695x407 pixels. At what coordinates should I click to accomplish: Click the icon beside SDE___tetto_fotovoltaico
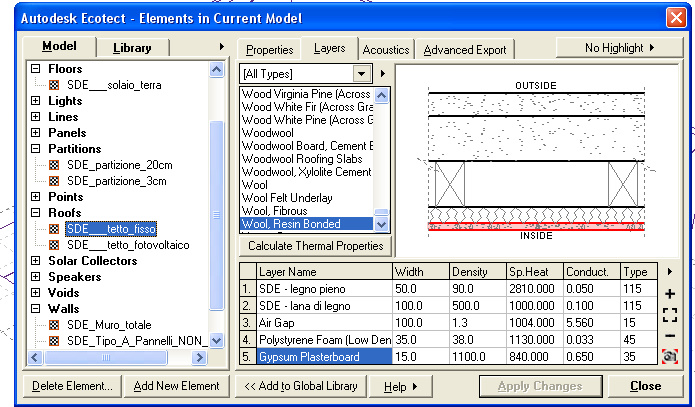[x=54, y=245]
